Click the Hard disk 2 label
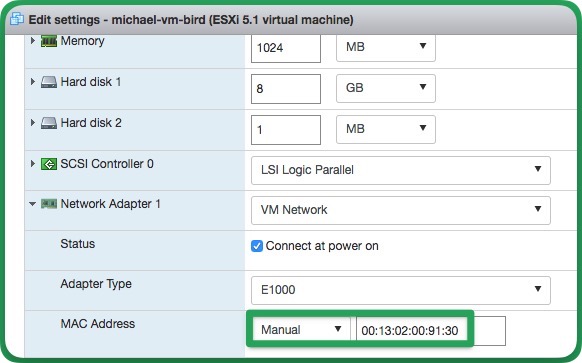The width and height of the screenshot is (582, 363). [91, 123]
